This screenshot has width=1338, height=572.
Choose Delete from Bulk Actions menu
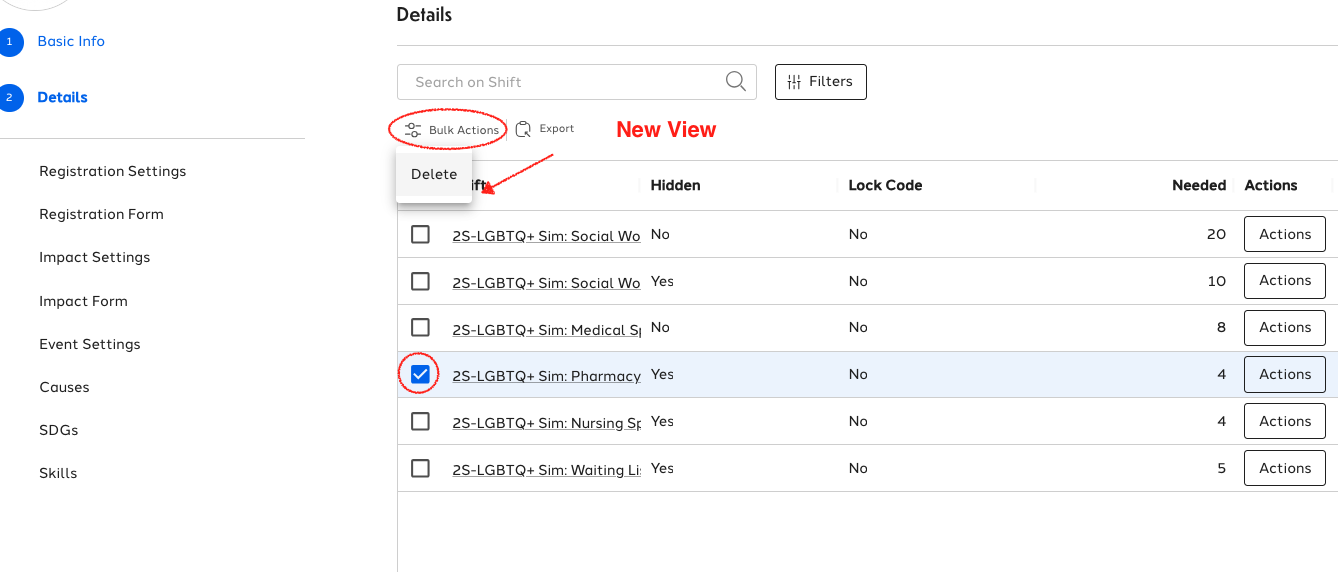click(x=434, y=174)
